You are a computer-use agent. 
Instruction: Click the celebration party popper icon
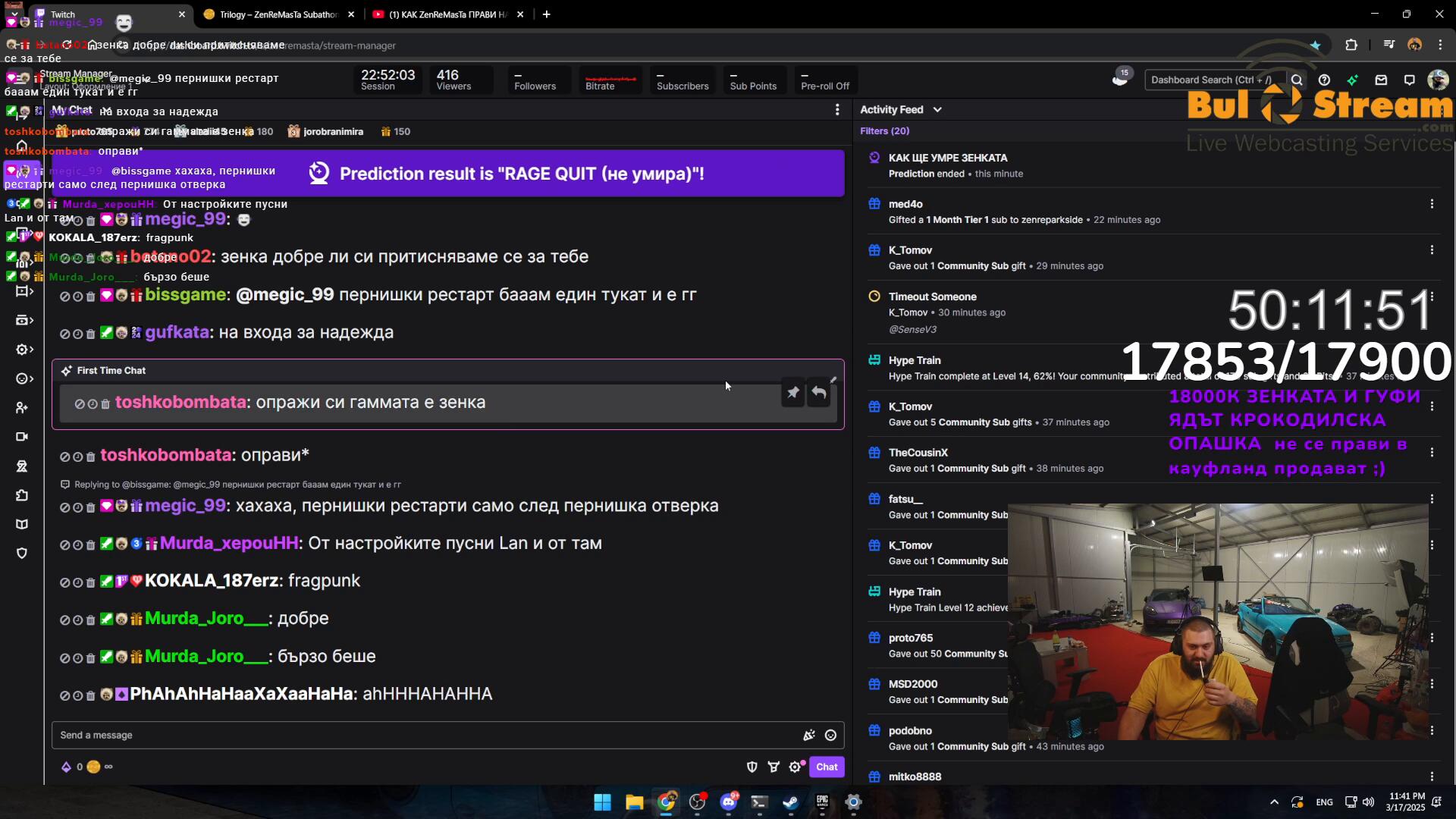pos(809,735)
